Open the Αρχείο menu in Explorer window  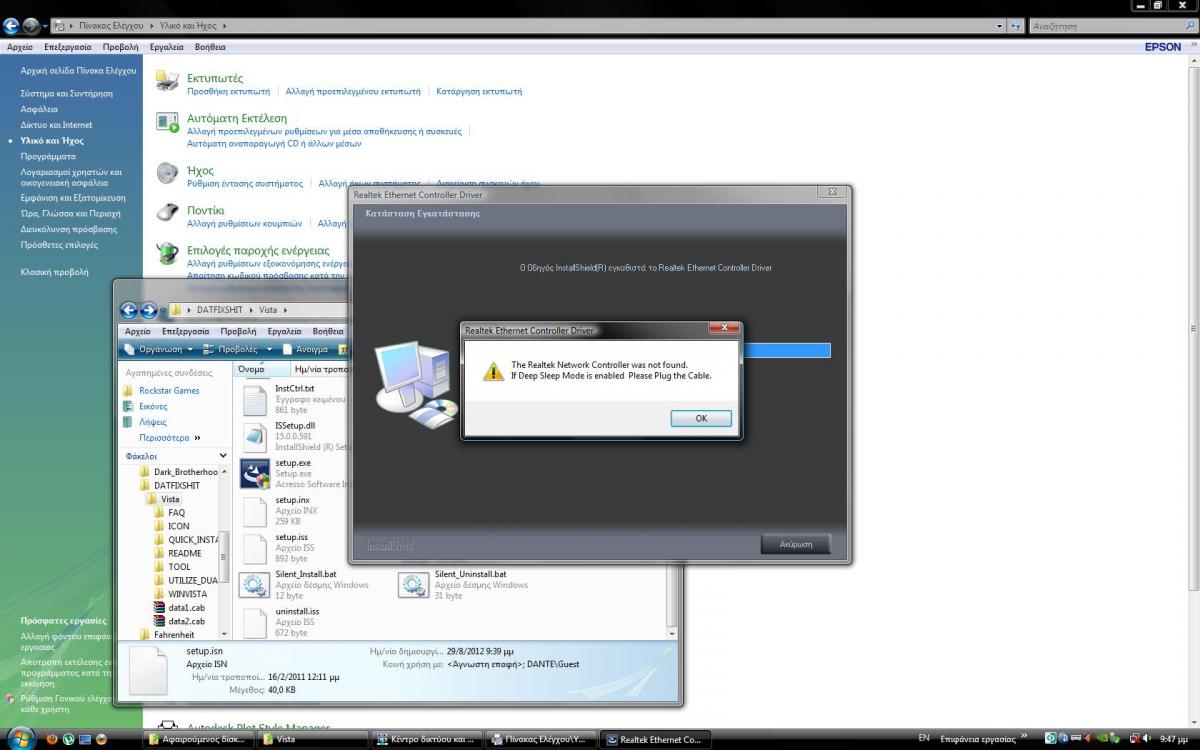(137, 331)
